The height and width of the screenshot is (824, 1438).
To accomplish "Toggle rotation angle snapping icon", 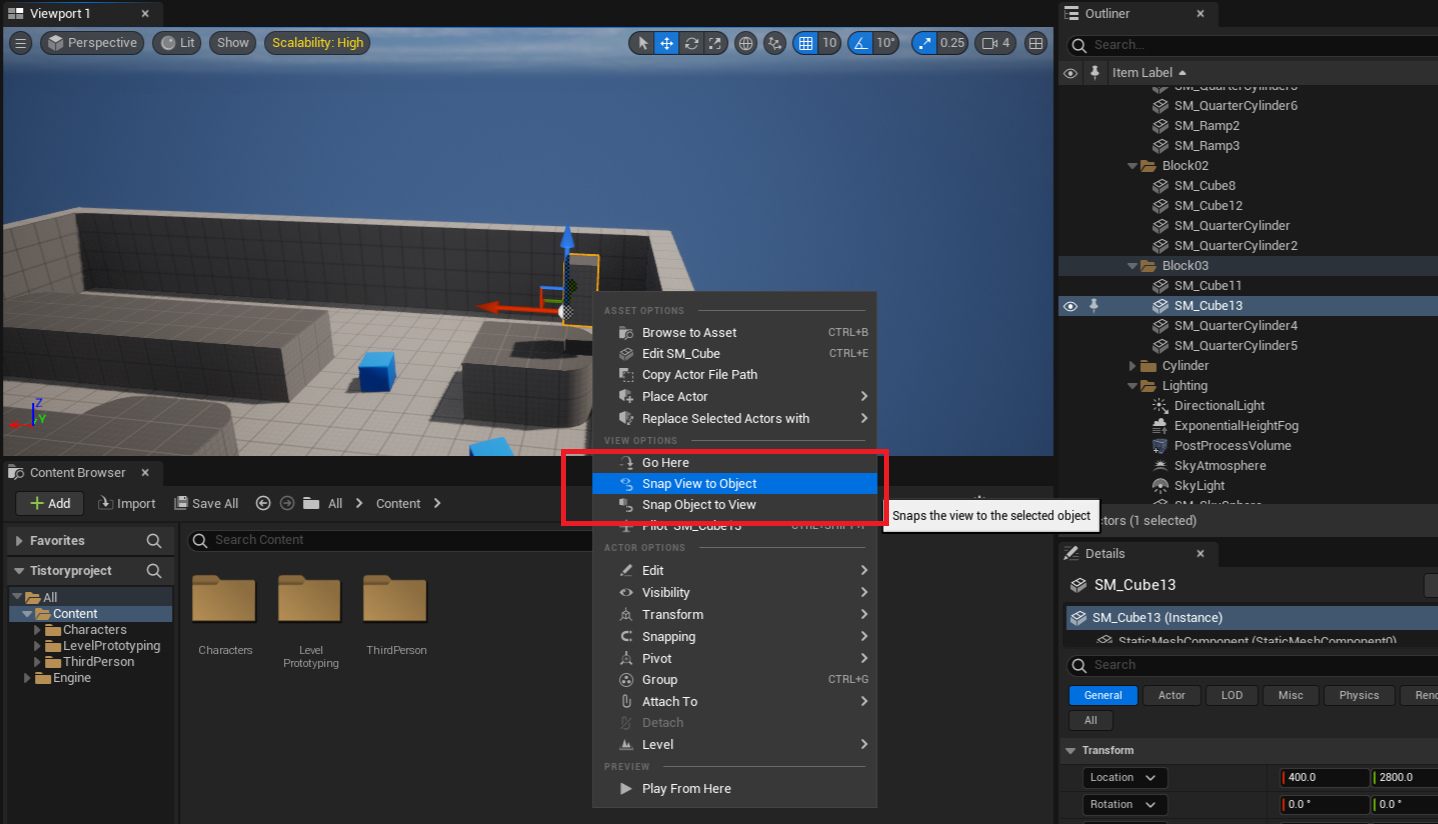I will (860, 43).
